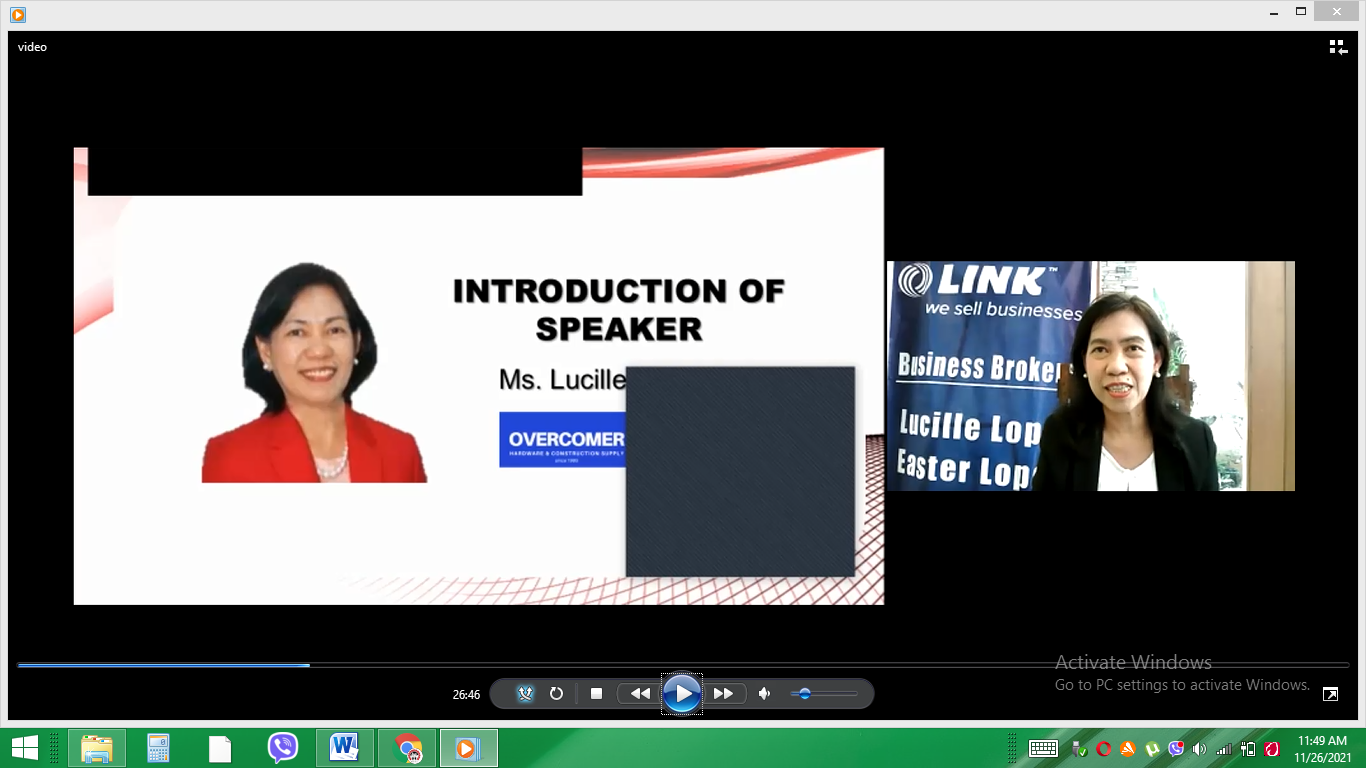Switch to Library view icon

[1338, 47]
